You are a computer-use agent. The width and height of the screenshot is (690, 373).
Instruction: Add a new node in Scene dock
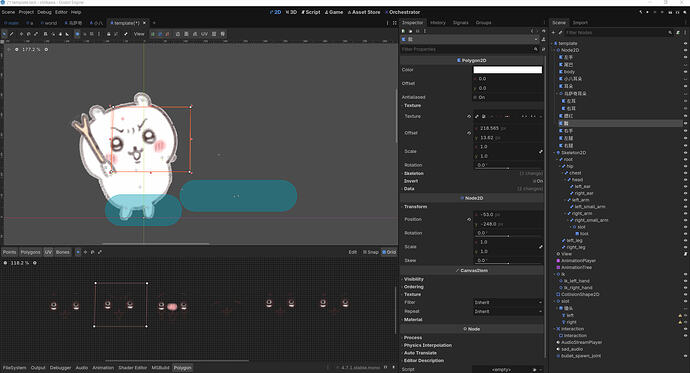[x=553, y=33]
